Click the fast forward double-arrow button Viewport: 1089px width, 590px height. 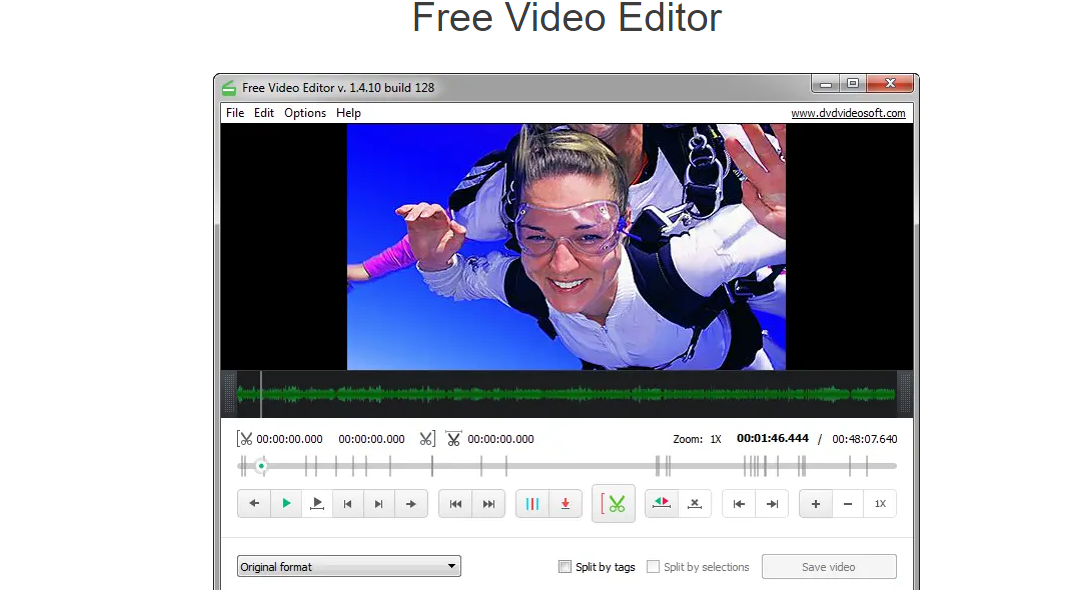(x=488, y=504)
